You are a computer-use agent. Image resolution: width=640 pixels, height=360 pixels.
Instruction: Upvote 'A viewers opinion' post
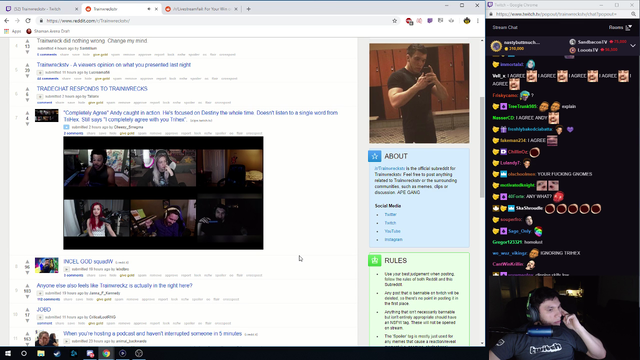pyautogui.click(x=27, y=65)
